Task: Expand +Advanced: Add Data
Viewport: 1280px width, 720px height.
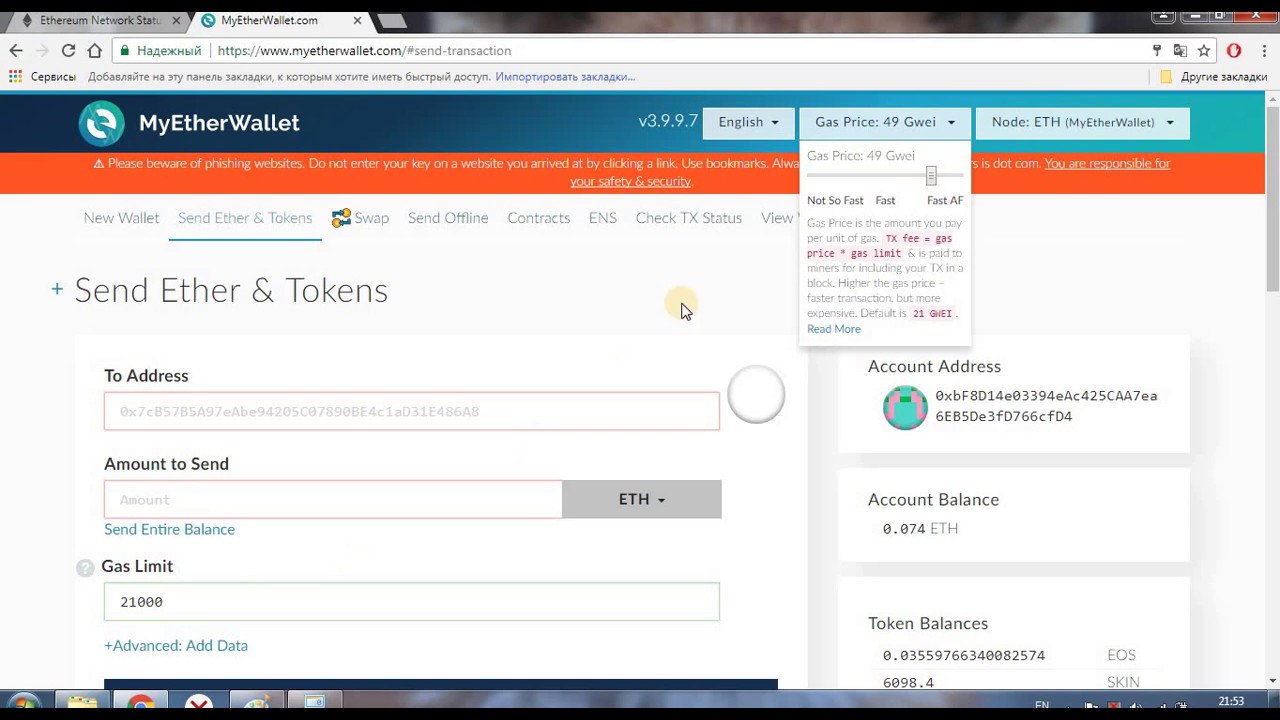Action: click(x=176, y=646)
